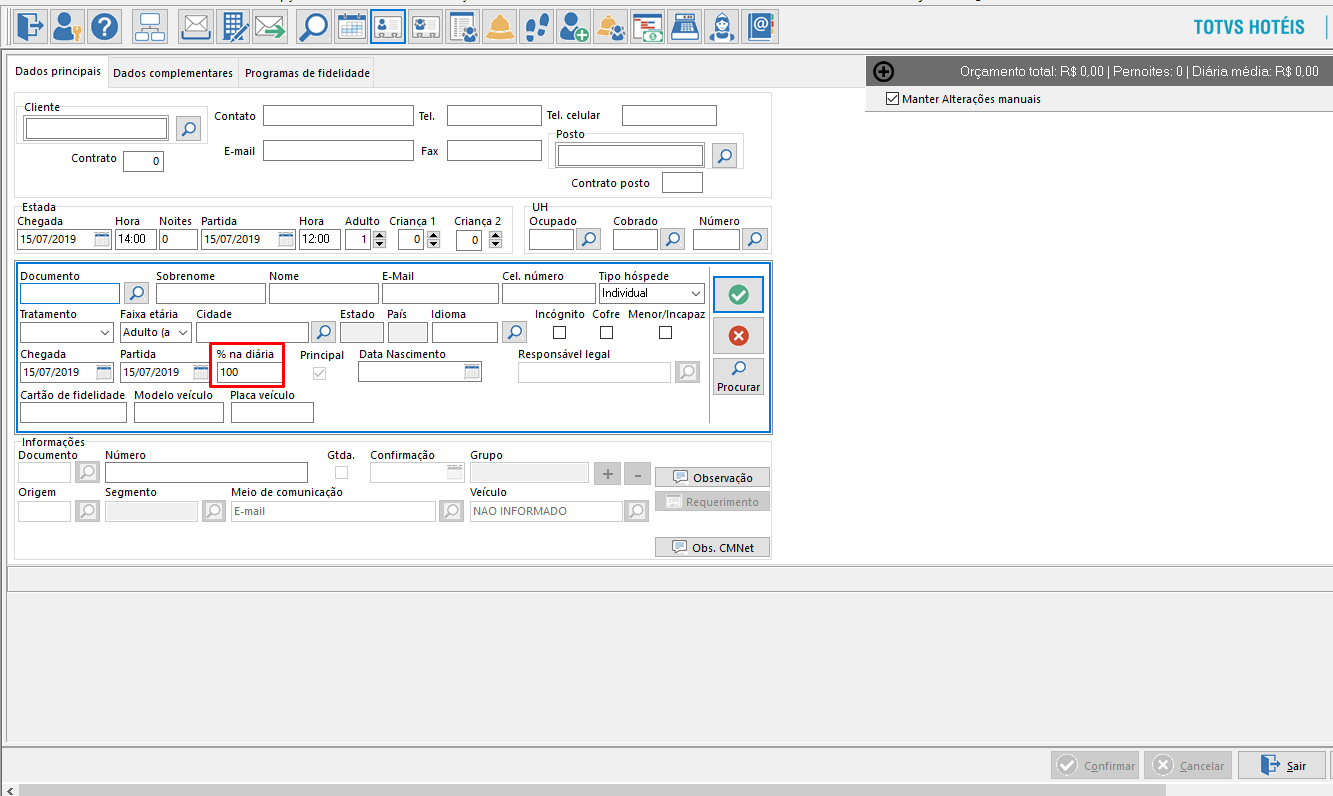Click the search icon beside Posto field
Viewport: 1333px width, 796px height.
tap(724, 155)
